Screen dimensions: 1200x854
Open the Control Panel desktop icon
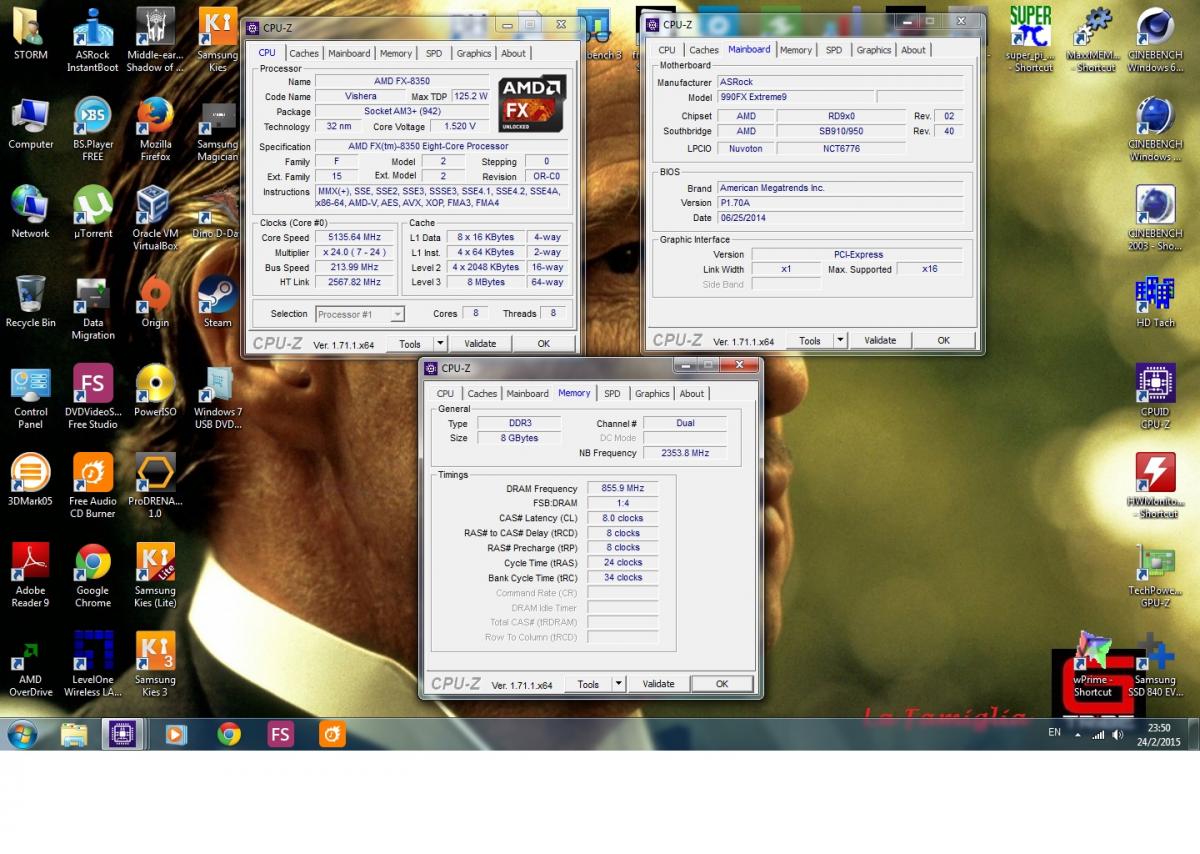click(31, 397)
